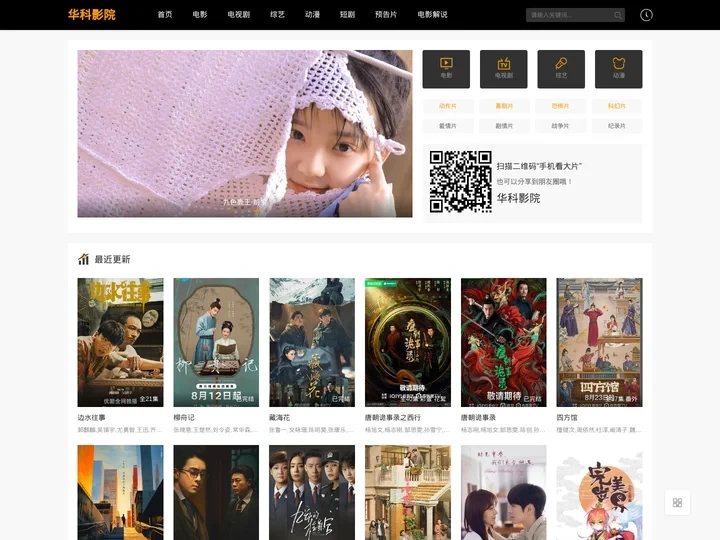The height and width of the screenshot is (540, 720).
Task: Click the 柳舟记 title link
Action: point(184,418)
